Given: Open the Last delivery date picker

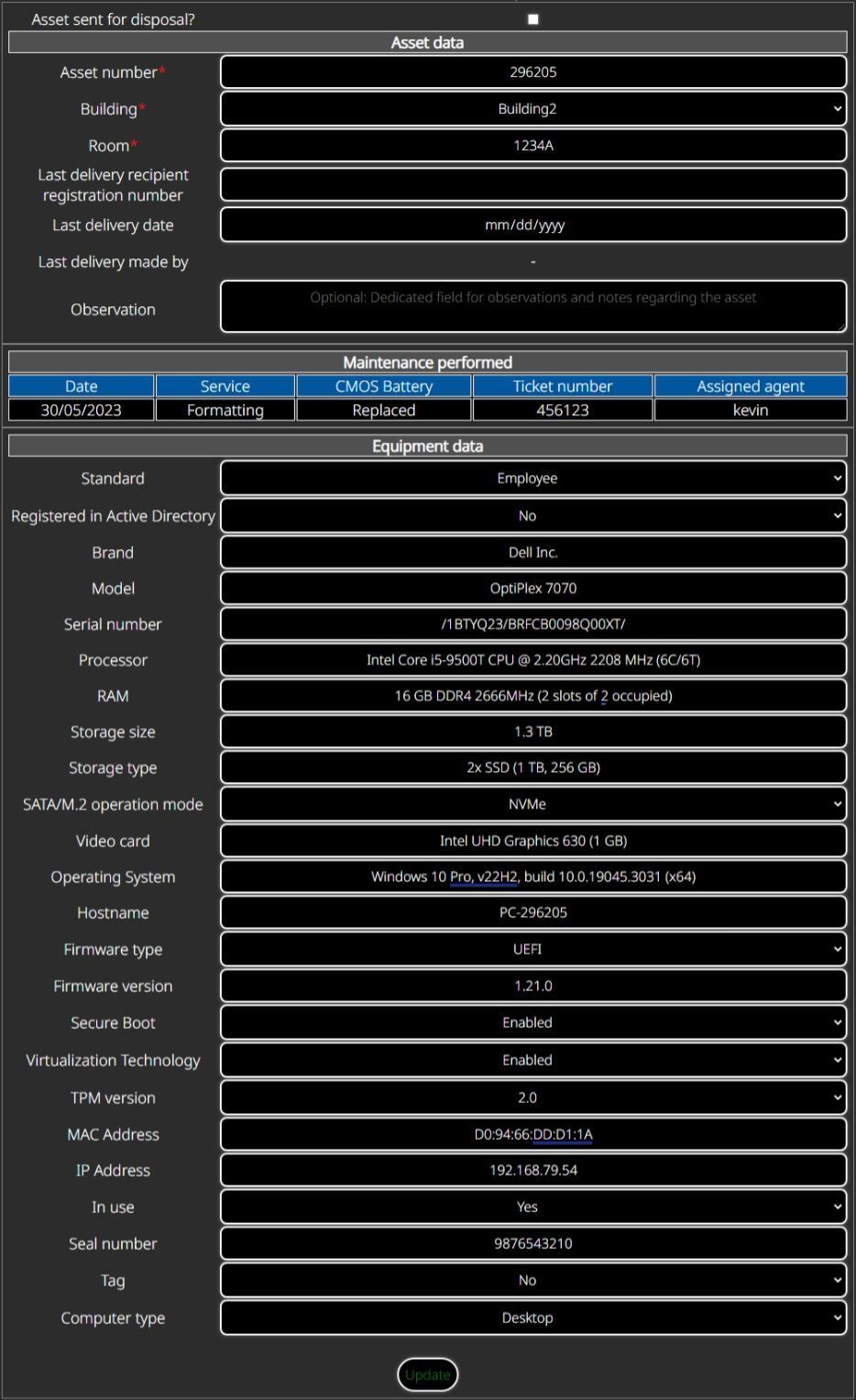Looking at the screenshot, I should pos(532,225).
